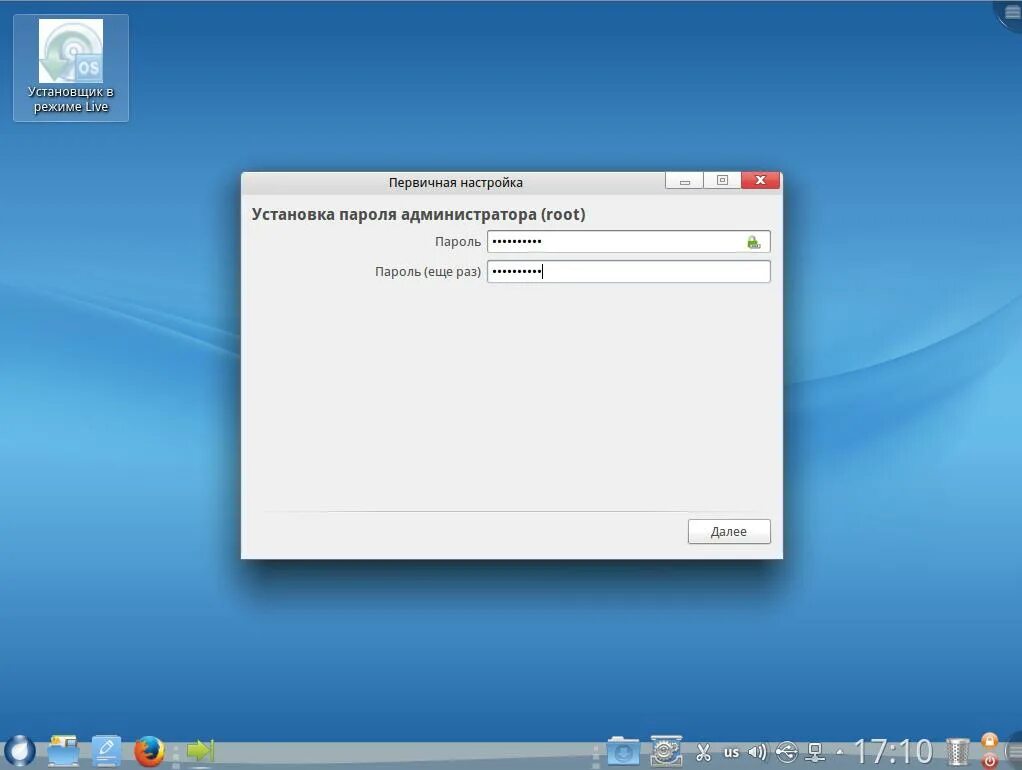
Task: Launch Firefox from the taskbar
Action: 149,750
